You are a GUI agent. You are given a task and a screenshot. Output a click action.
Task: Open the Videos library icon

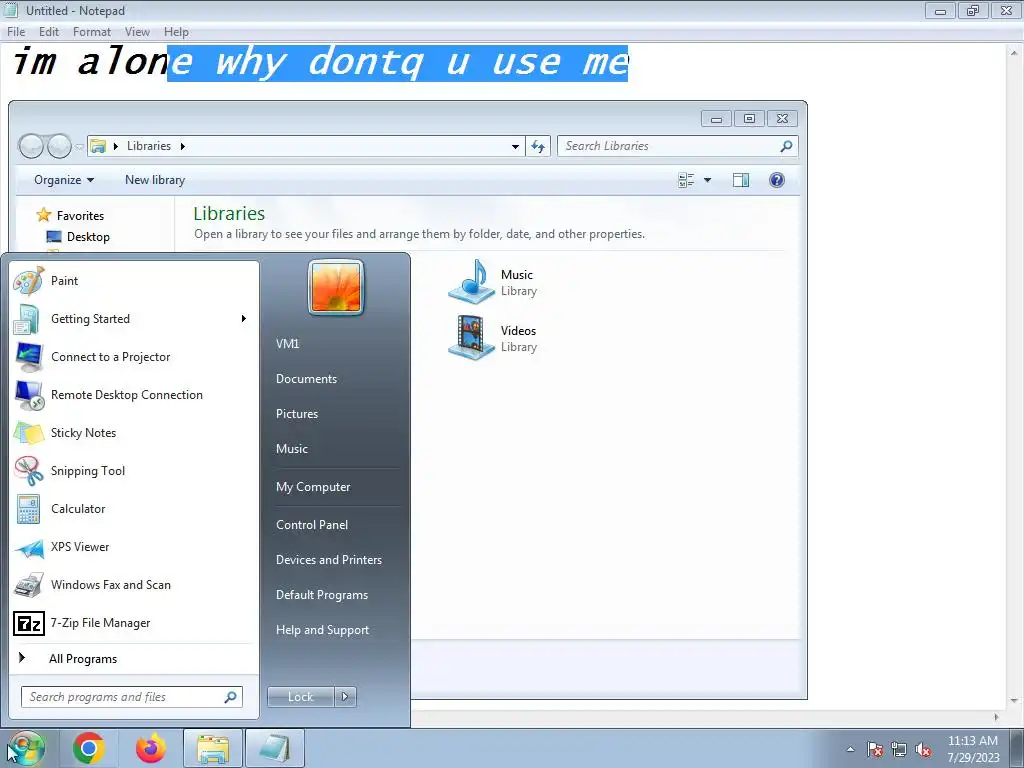tap(472, 338)
